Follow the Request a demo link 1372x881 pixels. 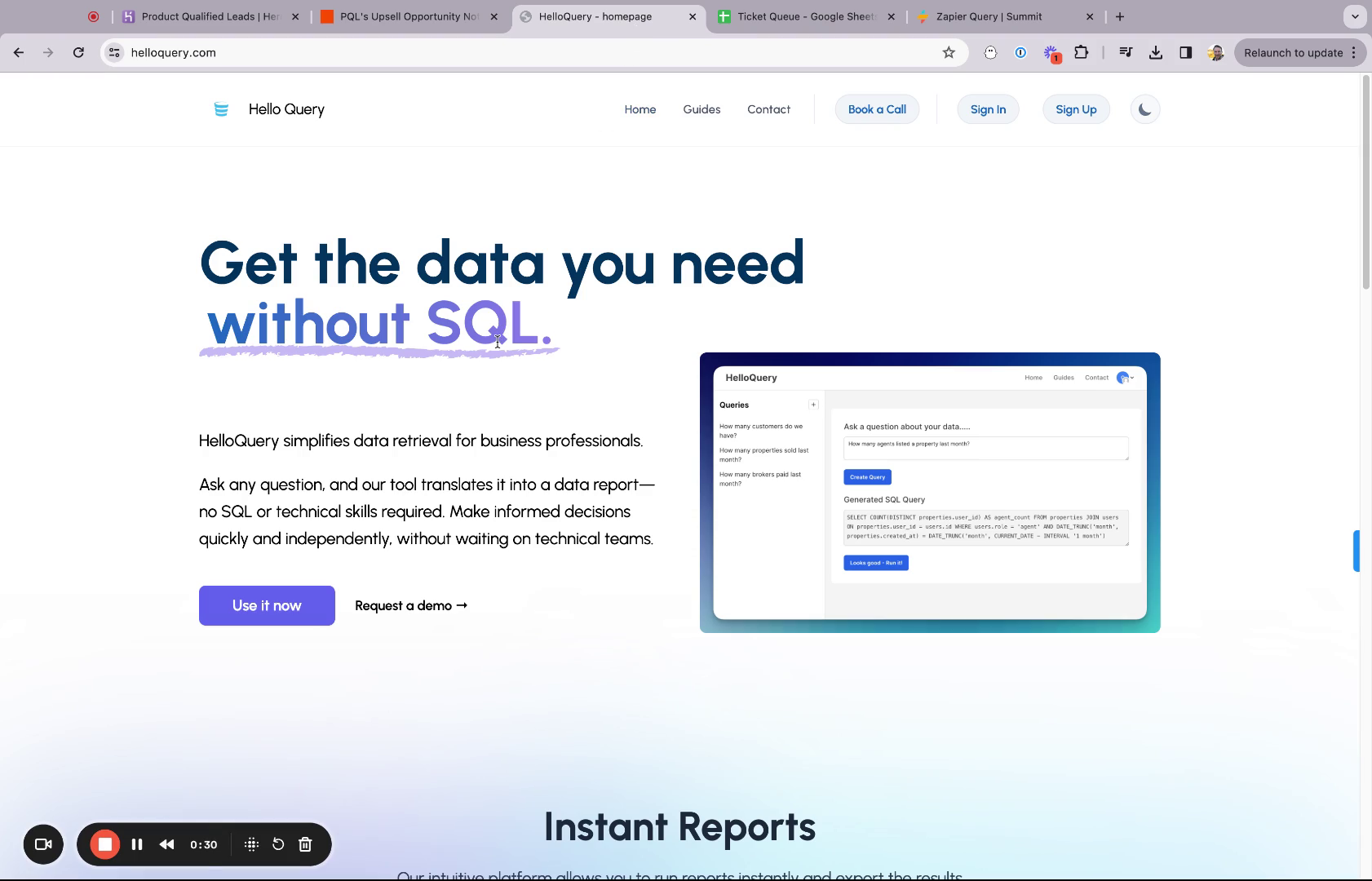coord(411,605)
